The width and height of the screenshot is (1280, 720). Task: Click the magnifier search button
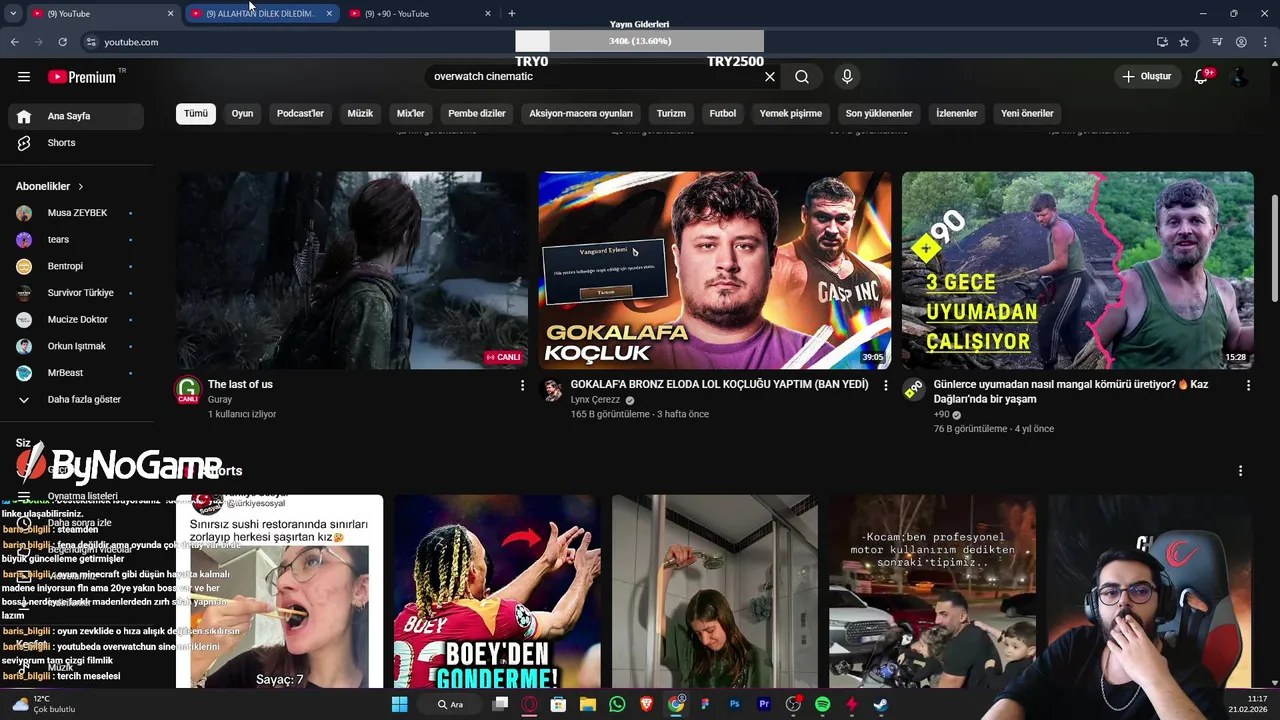802,77
